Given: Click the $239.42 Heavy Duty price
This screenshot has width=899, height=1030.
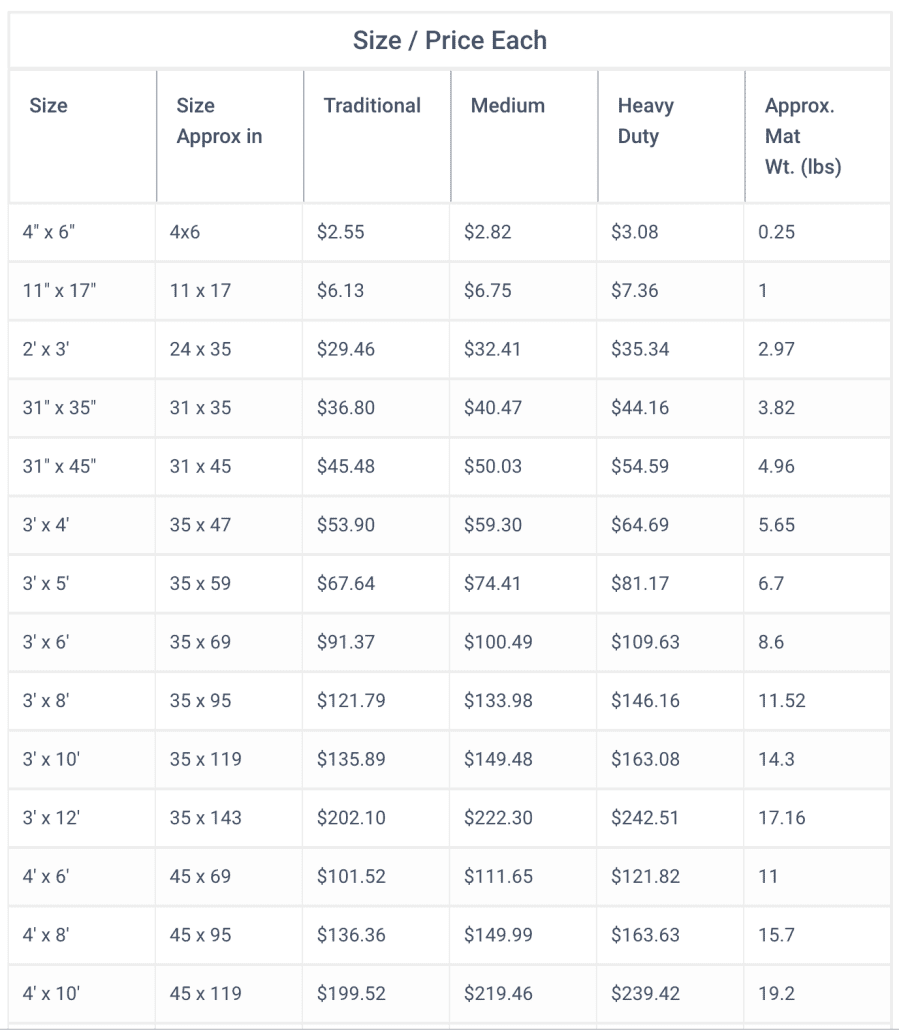Looking at the screenshot, I should pos(645,993).
